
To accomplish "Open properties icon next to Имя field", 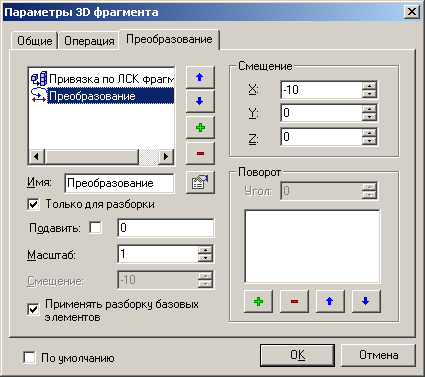I will coord(200,182).
